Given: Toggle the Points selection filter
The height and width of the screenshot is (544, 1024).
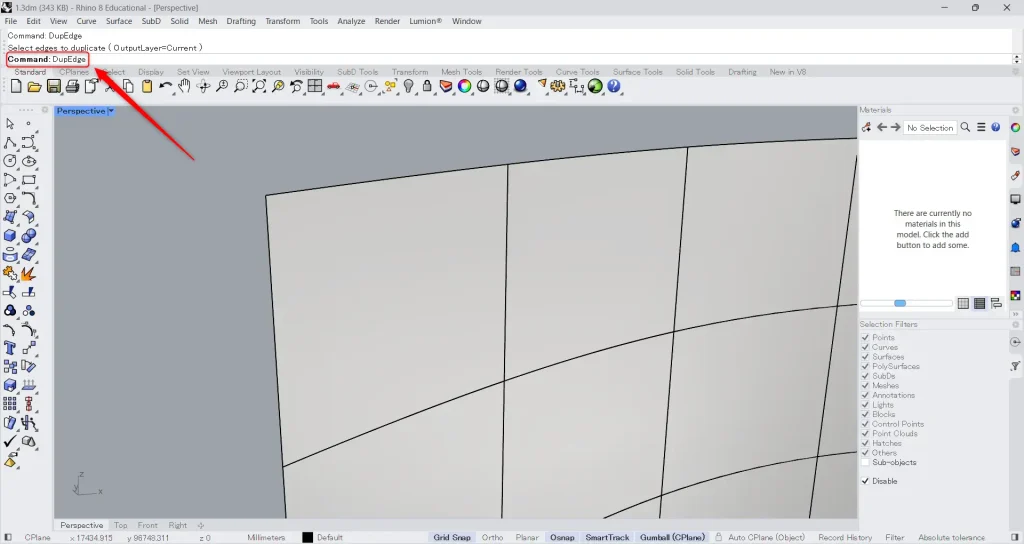Looking at the screenshot, I should tap(865, 338).
